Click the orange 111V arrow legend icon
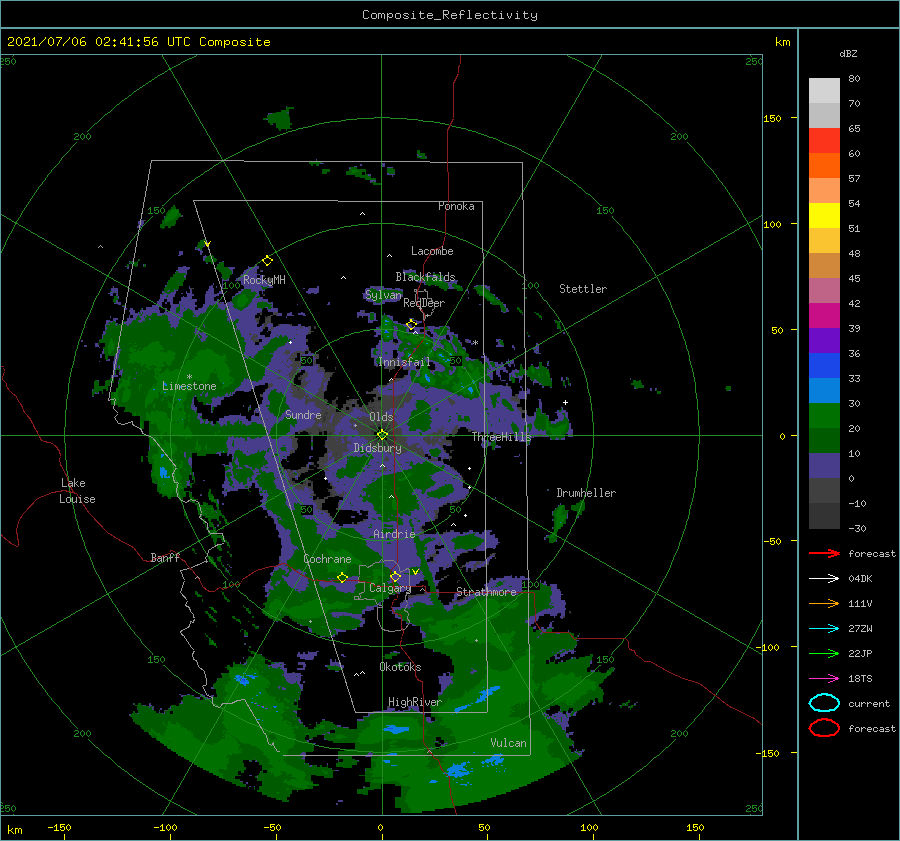900x841 pixels. (824, 603)
